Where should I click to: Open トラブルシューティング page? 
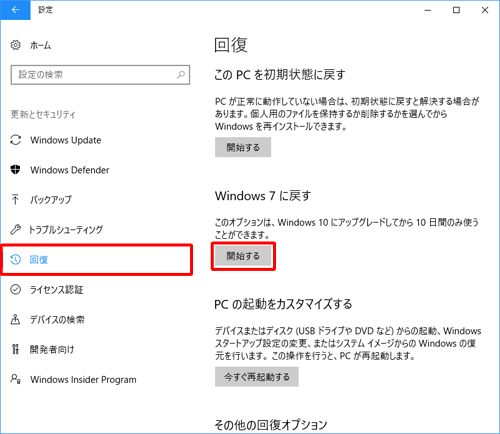pos(66,230)
